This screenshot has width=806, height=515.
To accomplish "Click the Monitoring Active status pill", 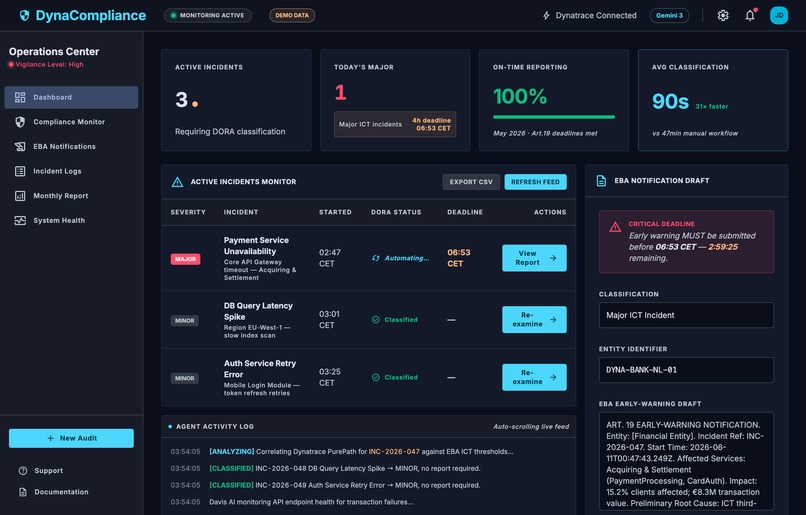I will [x=208, y=15].
